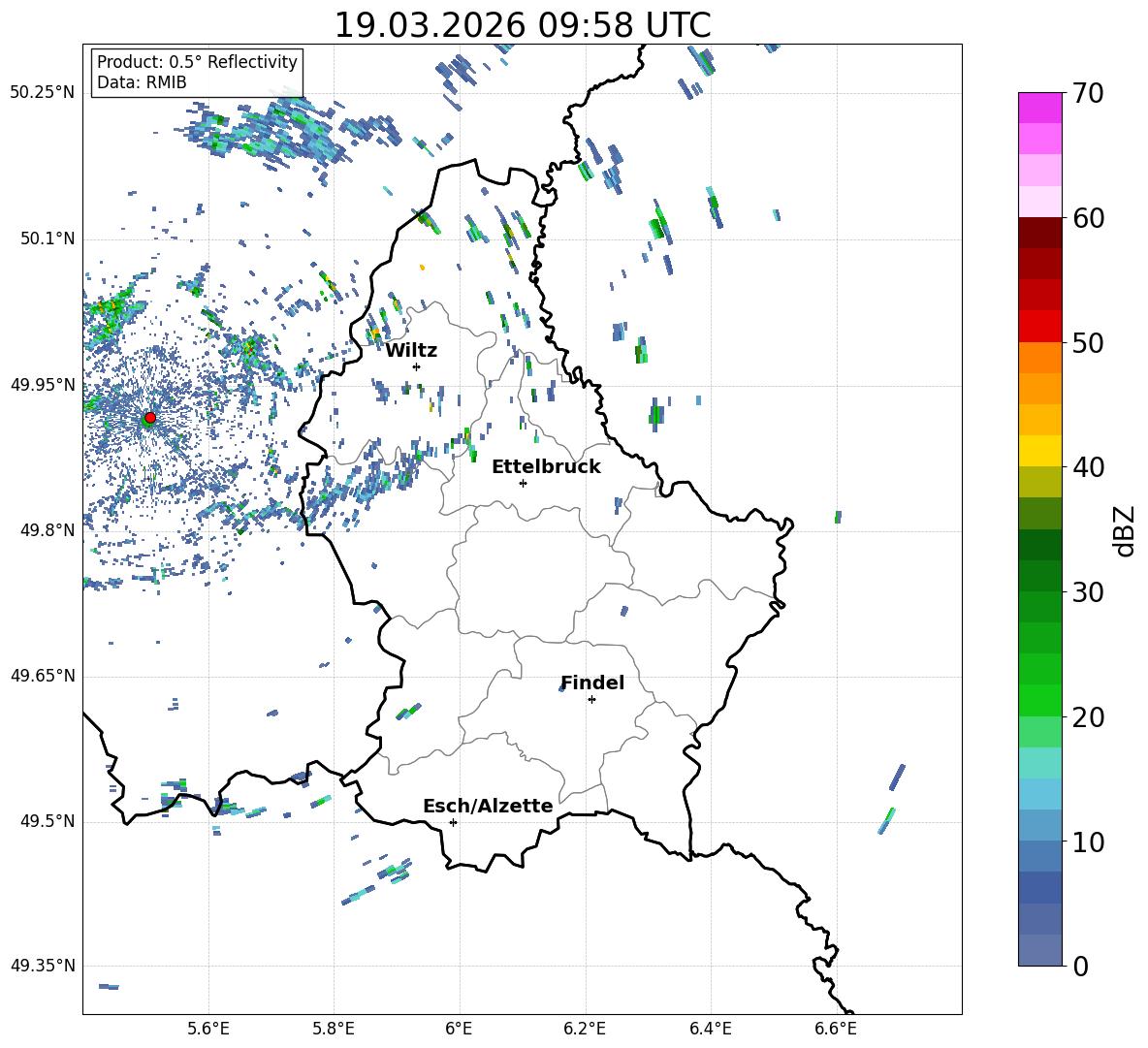Click the Ettelbruck station cross marker
Viewport: 1148px width, 1048px height.
tap(523, 483)
